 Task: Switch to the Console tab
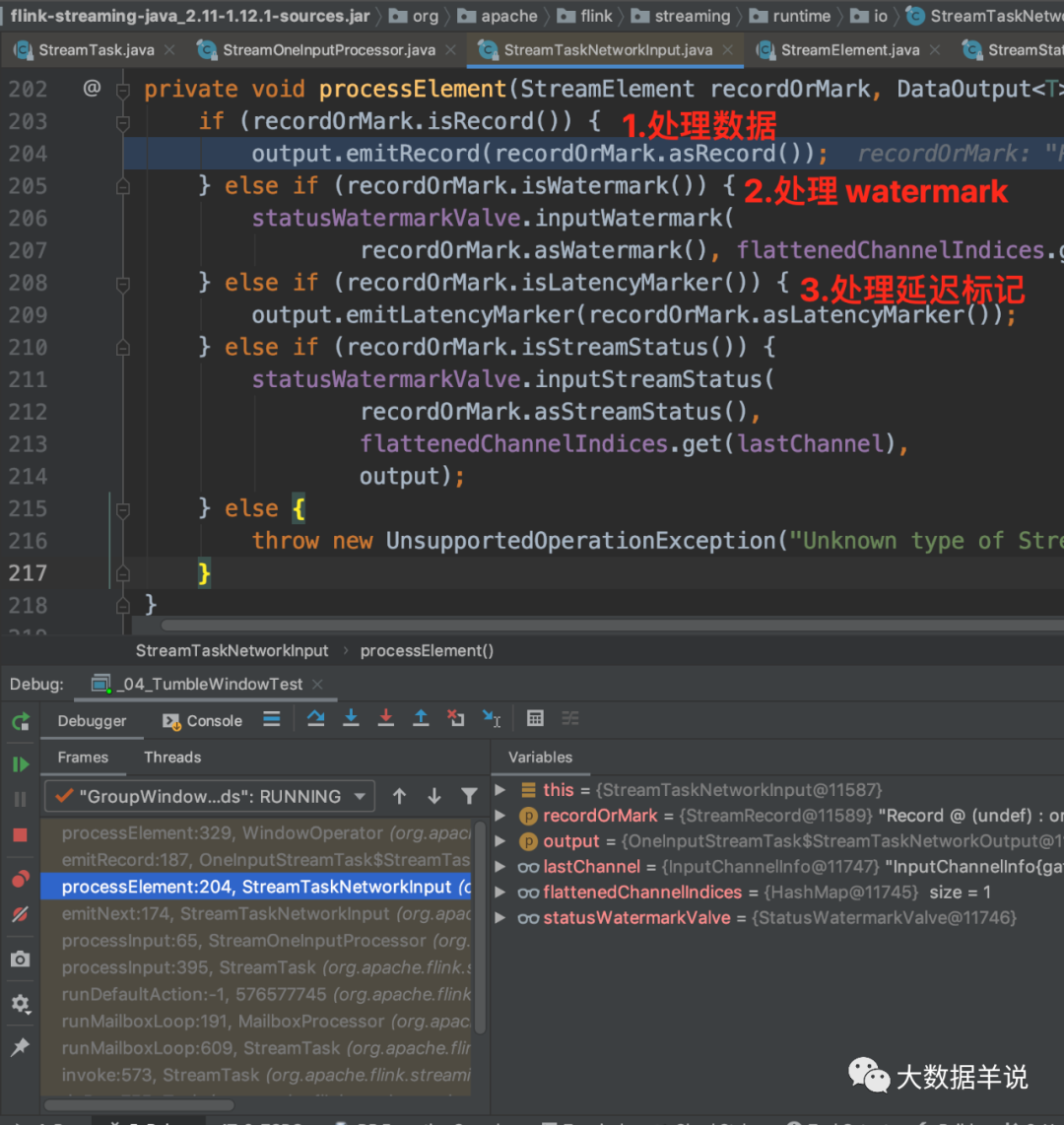coord(201,720)
